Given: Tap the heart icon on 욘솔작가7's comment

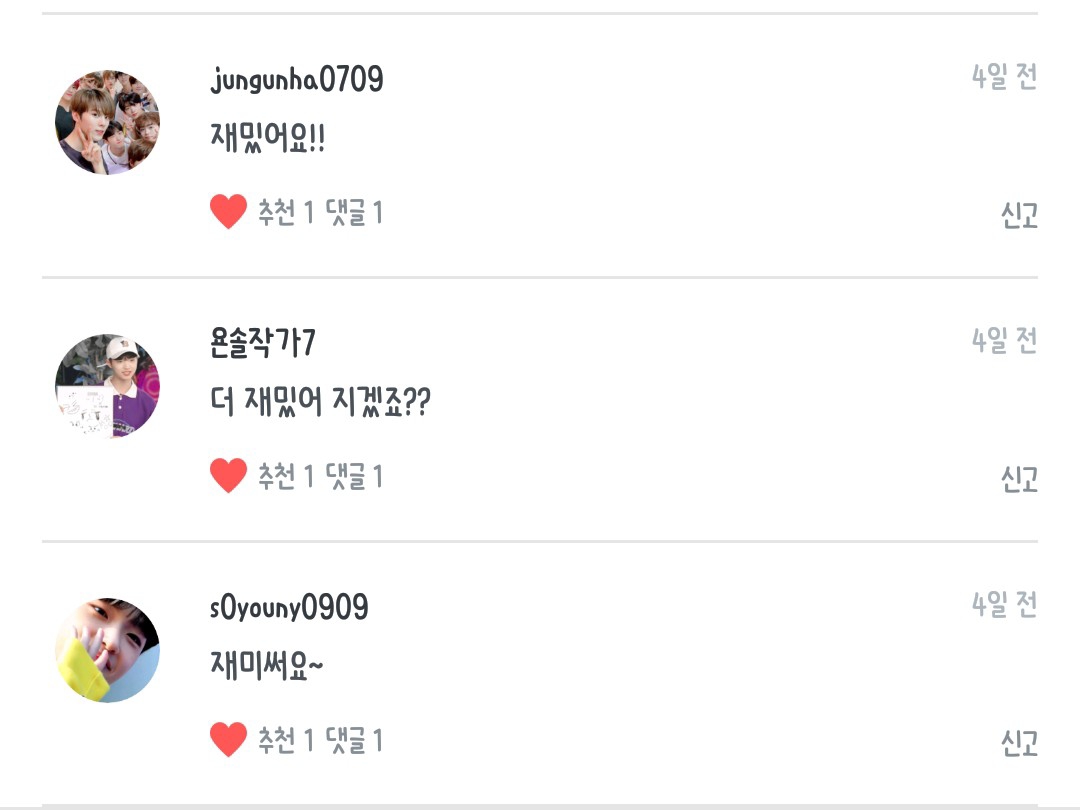Looking at the screenshot, I should tap(228, 476).
